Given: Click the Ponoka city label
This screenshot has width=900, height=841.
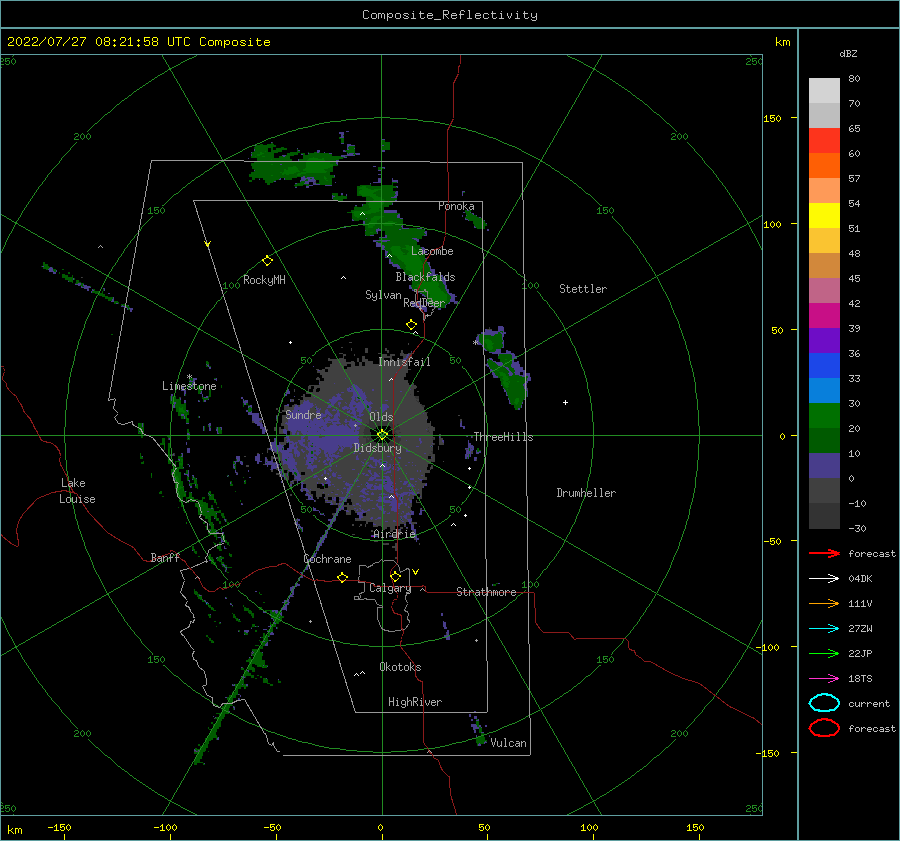Looking at the screenshot, I should point(456,206).
